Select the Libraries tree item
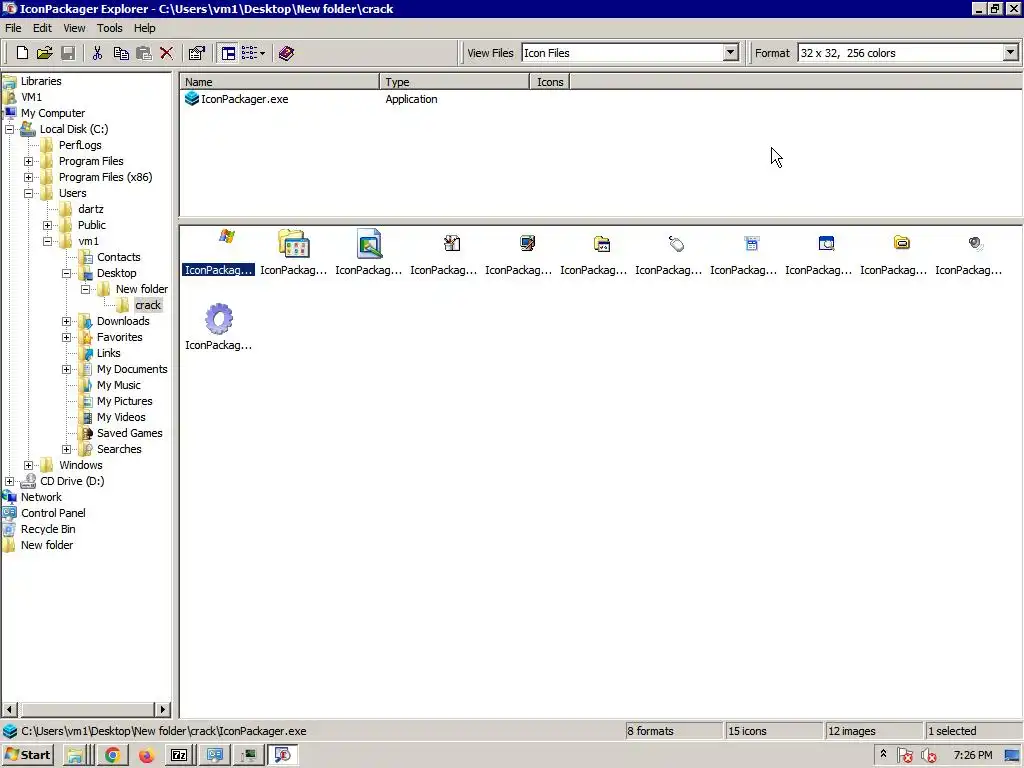Viewport: 1024px width, 768px height. coord(41,81)
